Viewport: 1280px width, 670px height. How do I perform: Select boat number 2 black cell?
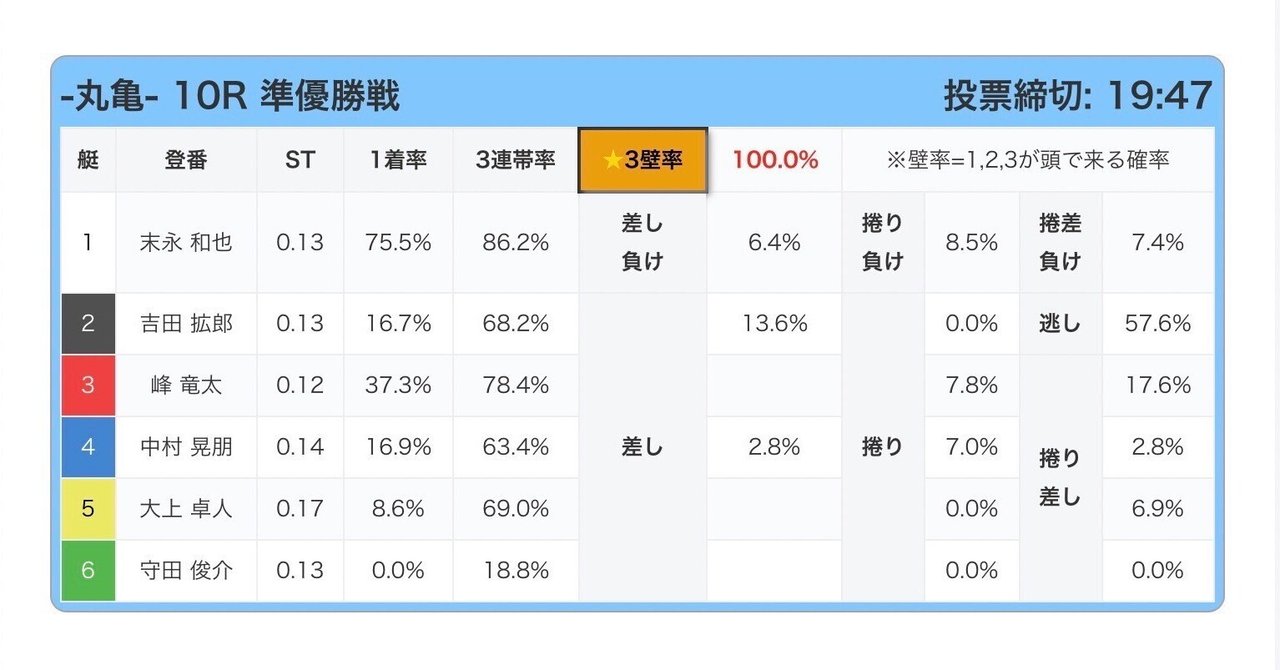[88, 323]
